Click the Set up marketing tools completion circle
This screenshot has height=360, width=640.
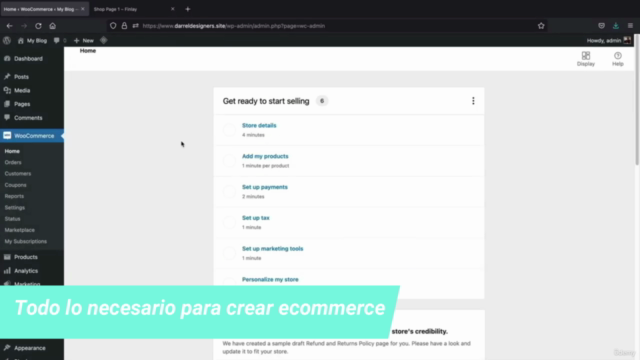tap(229, 253)
